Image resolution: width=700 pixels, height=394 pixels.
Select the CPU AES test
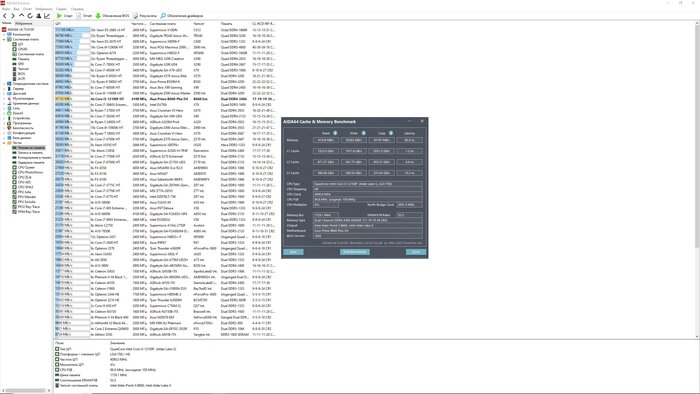[25, 182]
